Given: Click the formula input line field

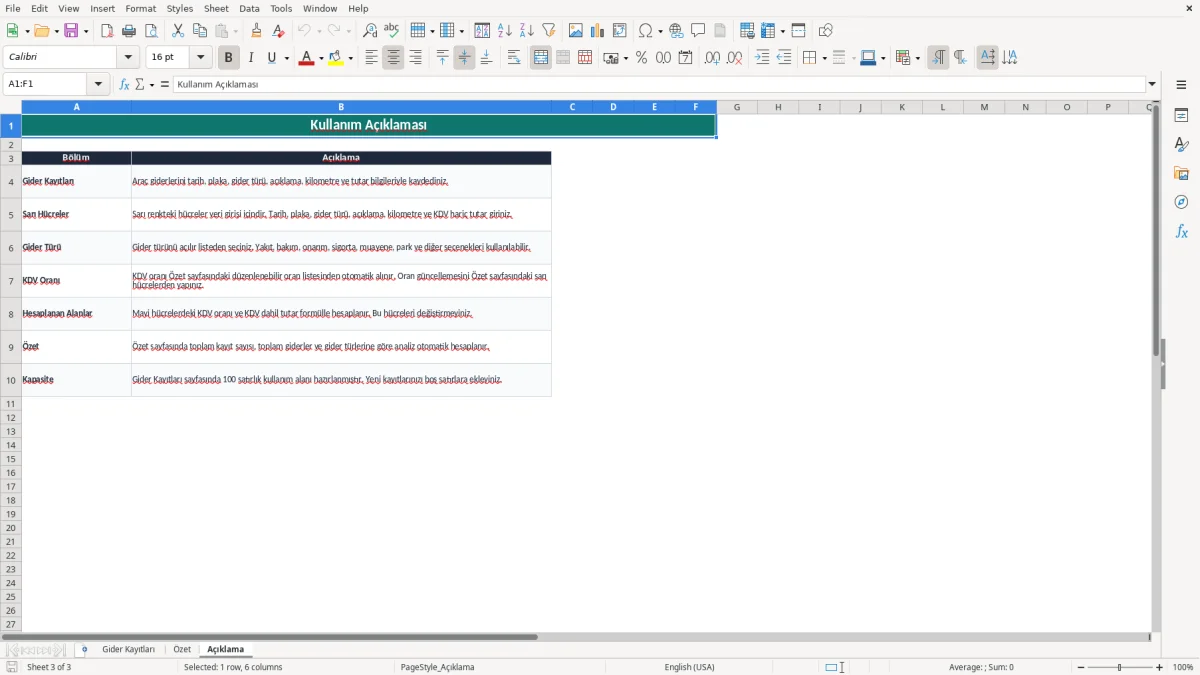Looking at the screenshot, I should pos(659,85).
